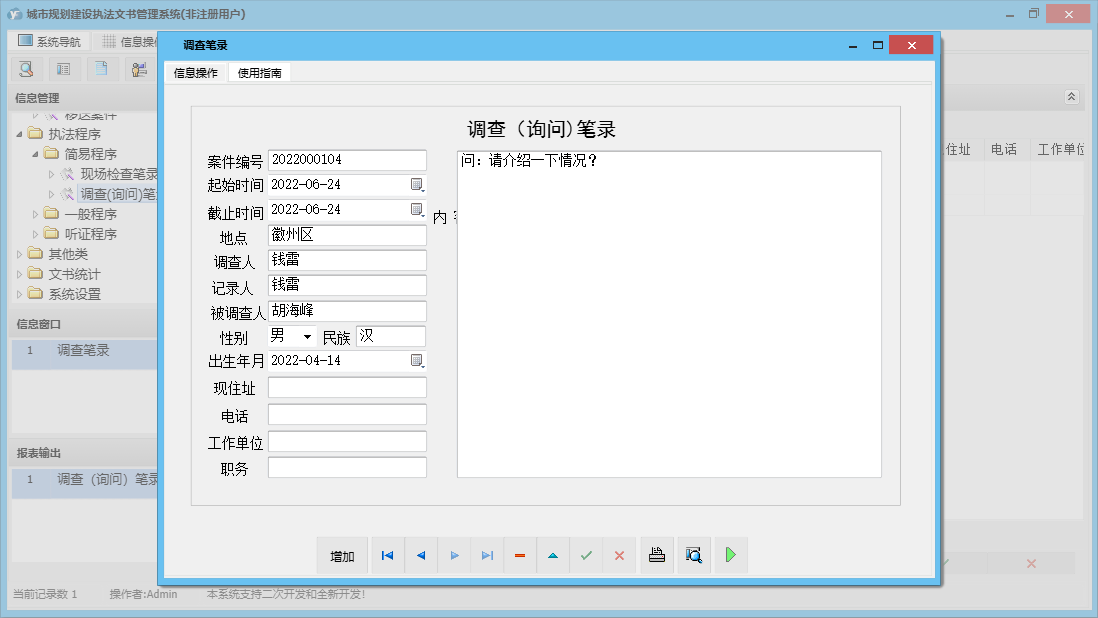Delete the current record

coord(520,555)
